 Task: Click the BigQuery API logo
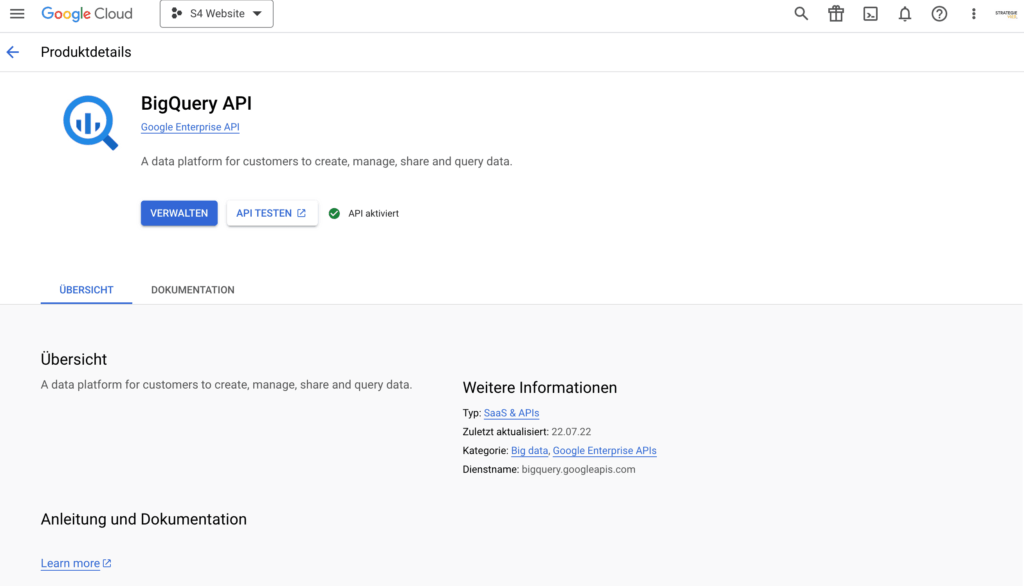91,123
